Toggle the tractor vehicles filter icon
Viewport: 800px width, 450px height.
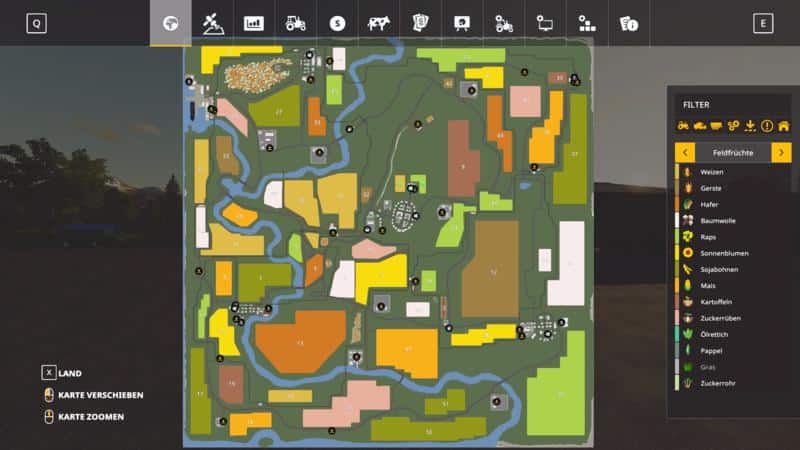[684, 126]
